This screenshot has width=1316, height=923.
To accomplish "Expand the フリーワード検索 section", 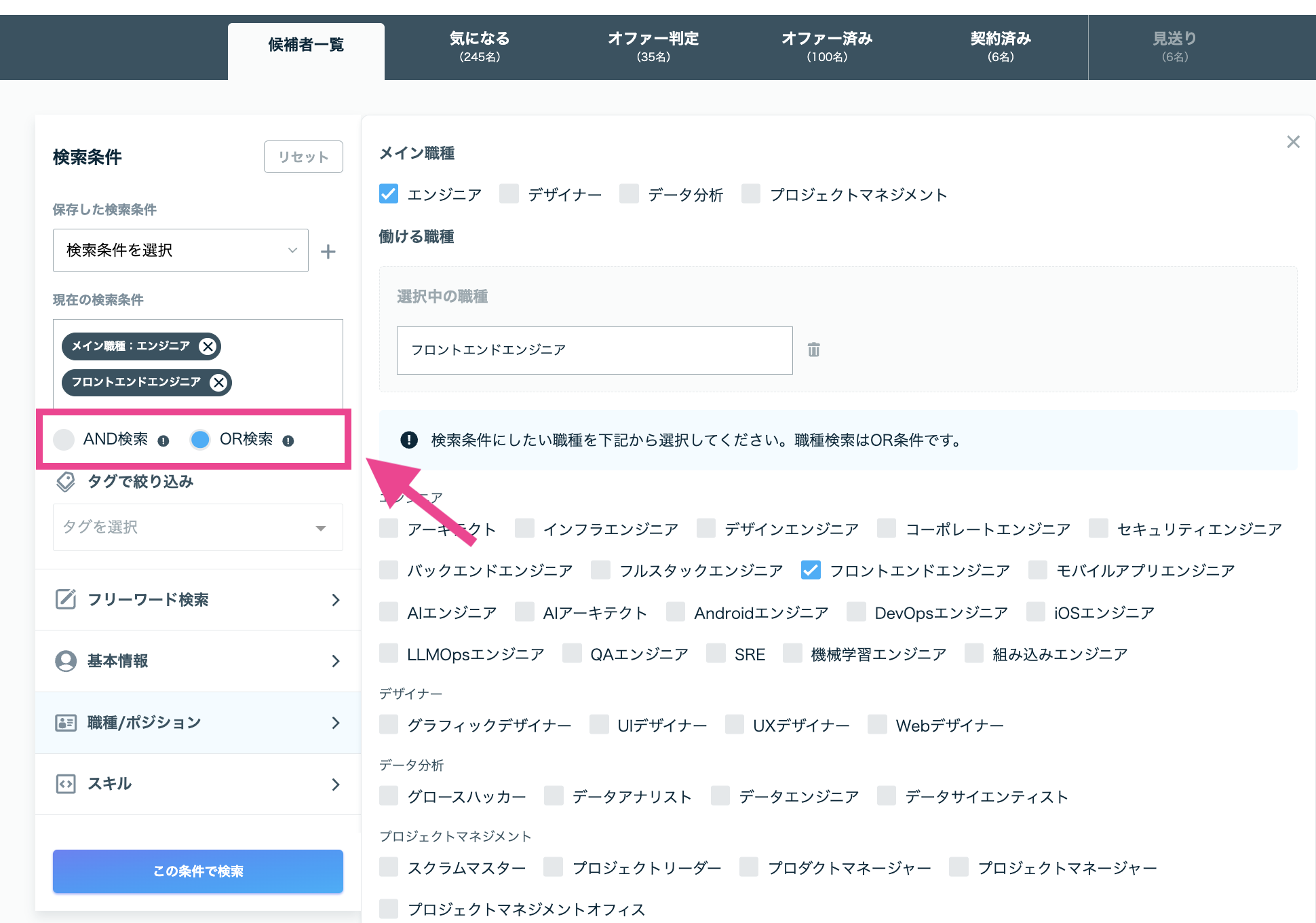I will 197,600.
